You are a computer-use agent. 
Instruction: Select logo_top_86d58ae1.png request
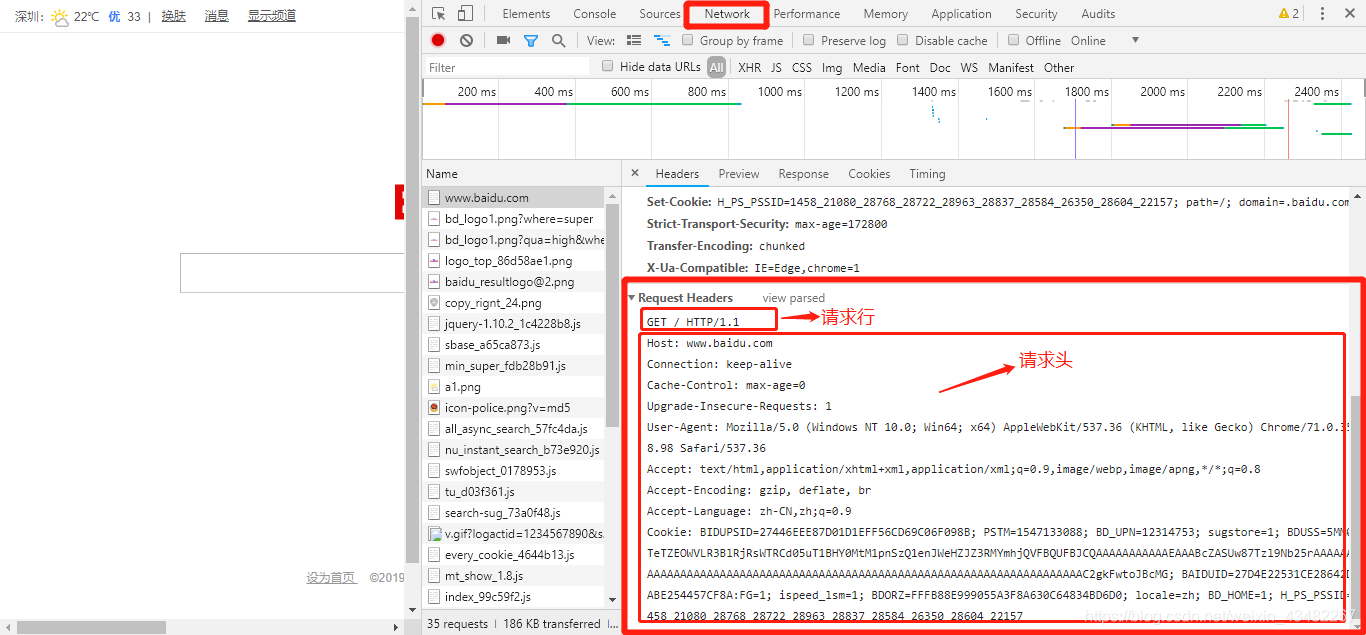(x=514, y=261)
